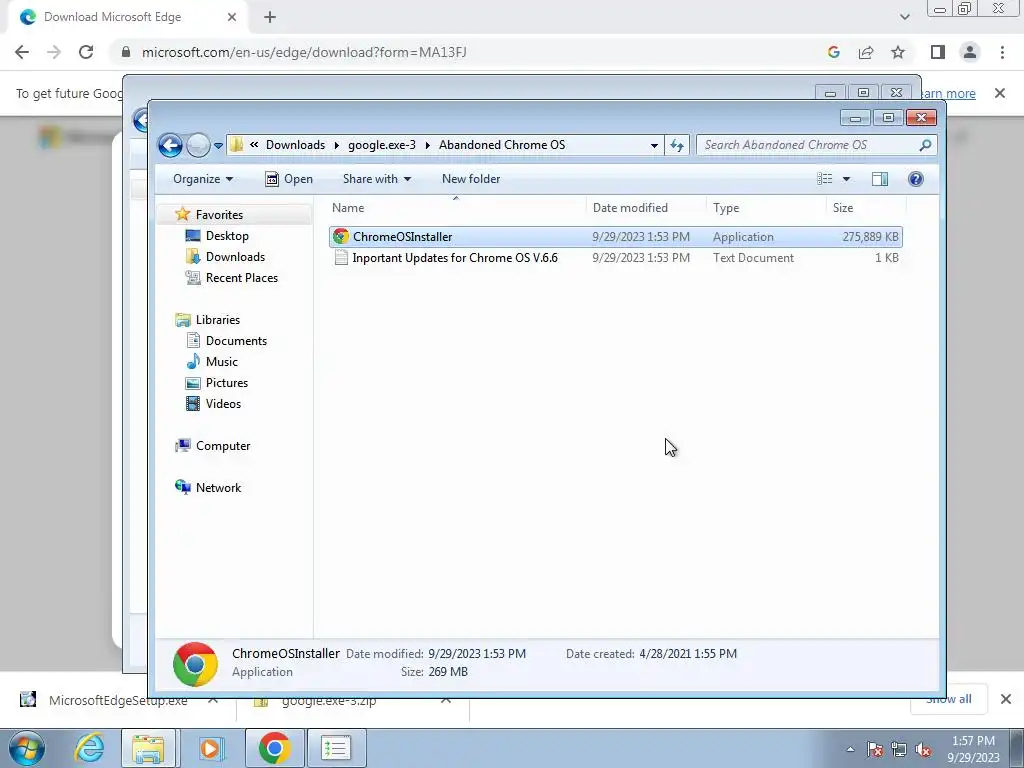The height and width of the screenshot is (768, 1024).
Task: Toggle the preview pane button
Action: [880, 179]
